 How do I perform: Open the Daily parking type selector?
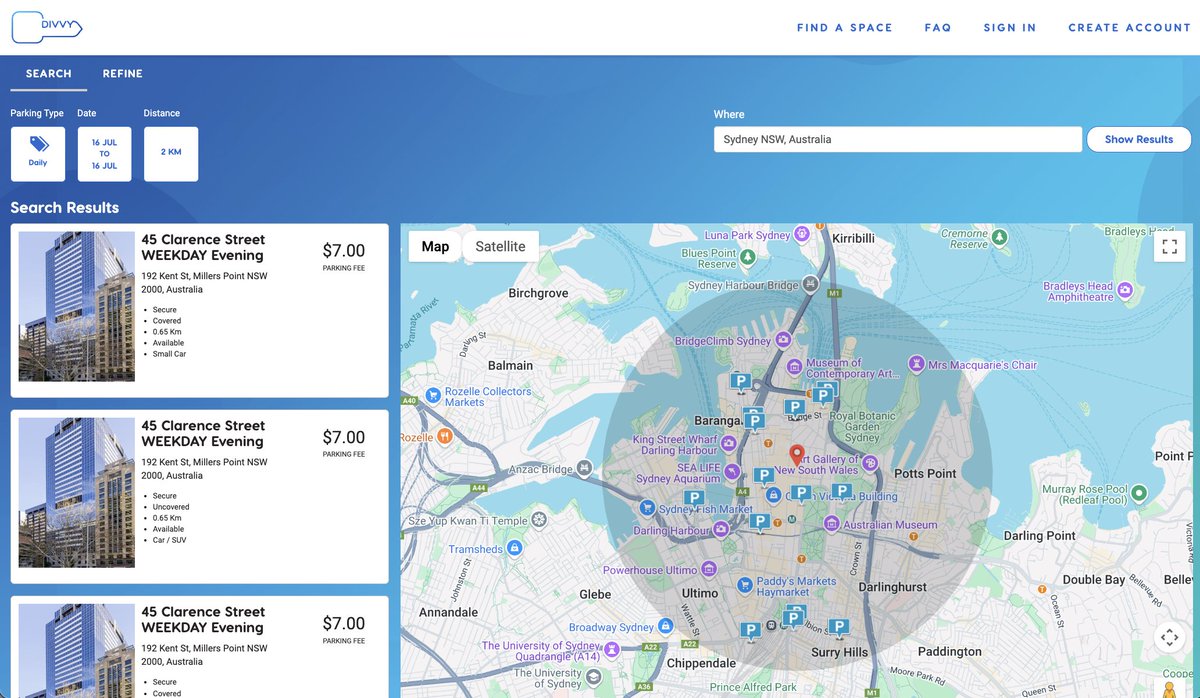tap(38, 154)
